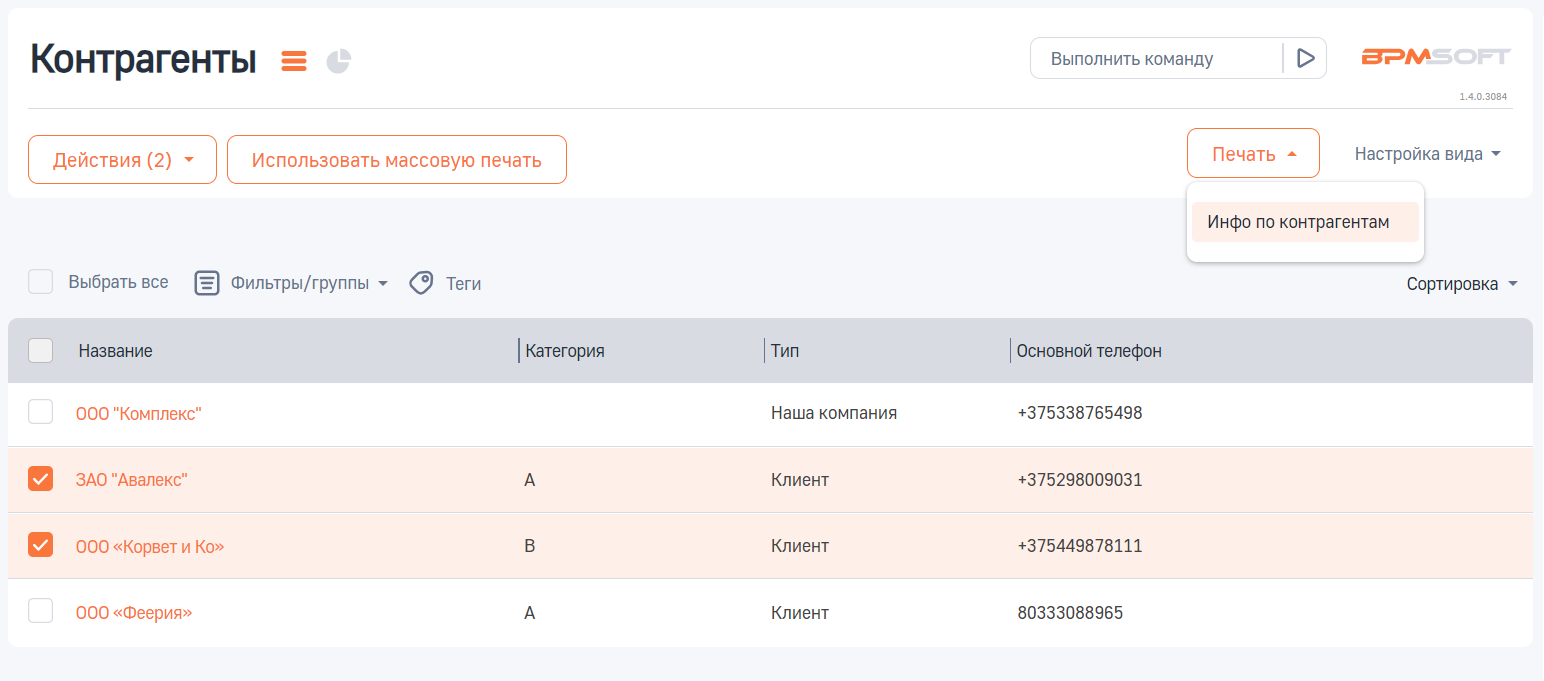
Task: Click the Tags label icon
Action: [x=422, y=283]
